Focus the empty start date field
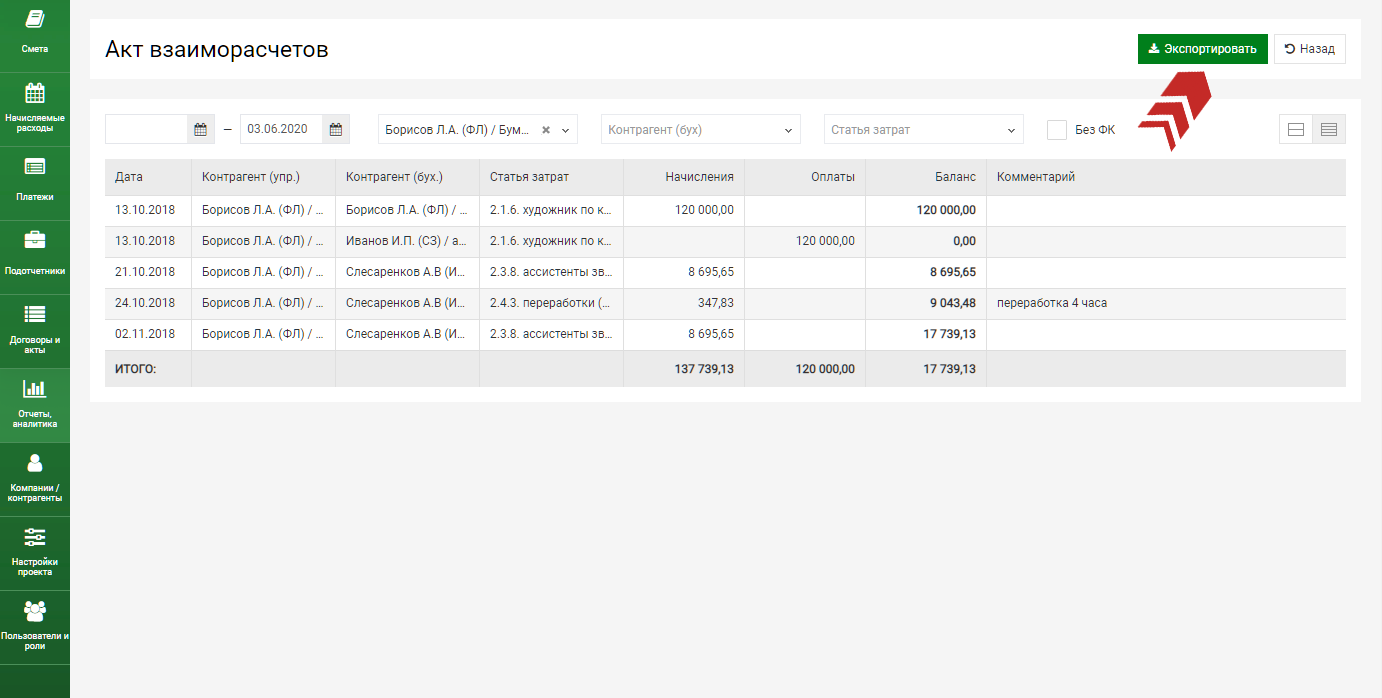 tap(147, 129)
